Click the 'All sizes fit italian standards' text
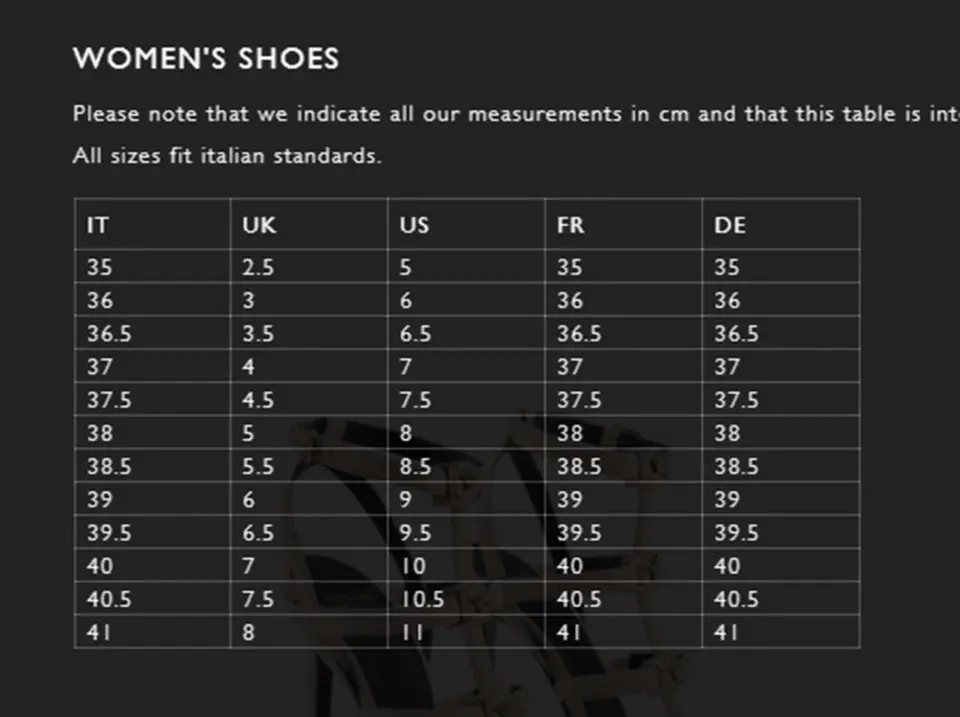This screenshot has height=717, width=960. tap(227, 157)
